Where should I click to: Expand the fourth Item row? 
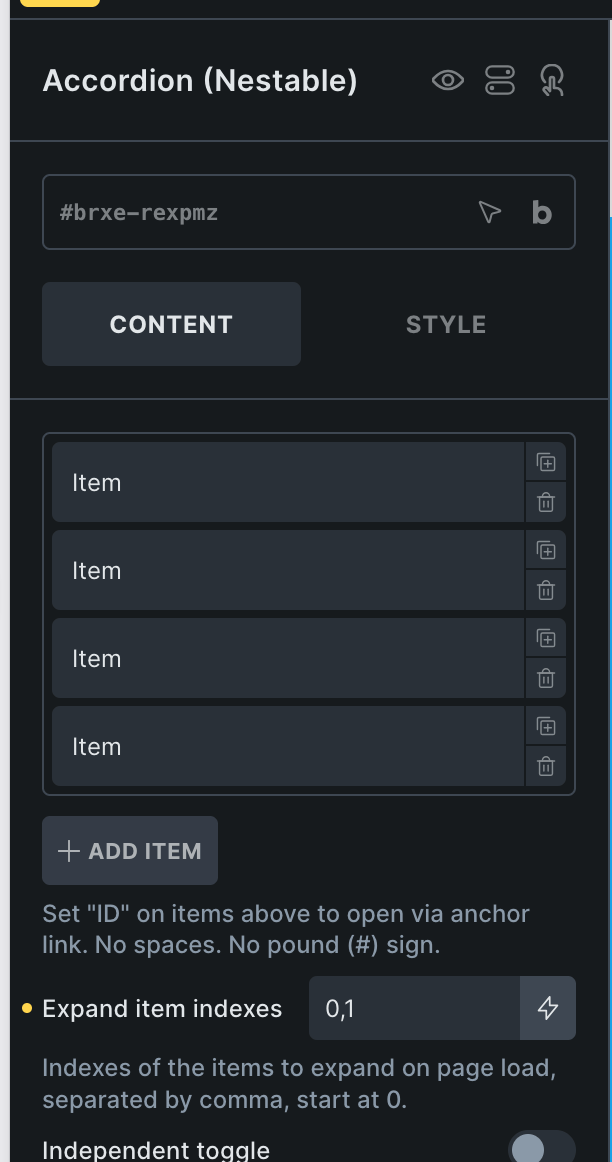pos(287,746)
